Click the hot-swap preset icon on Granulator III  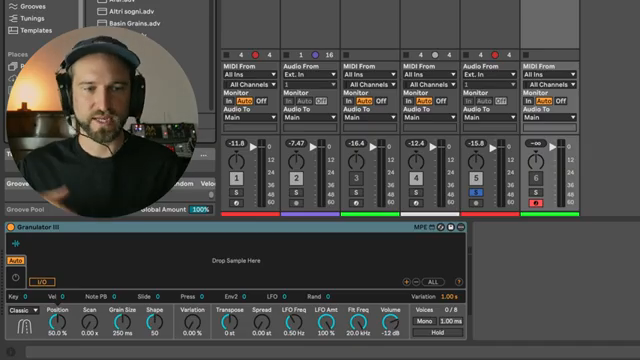click(x=441, y=227)
